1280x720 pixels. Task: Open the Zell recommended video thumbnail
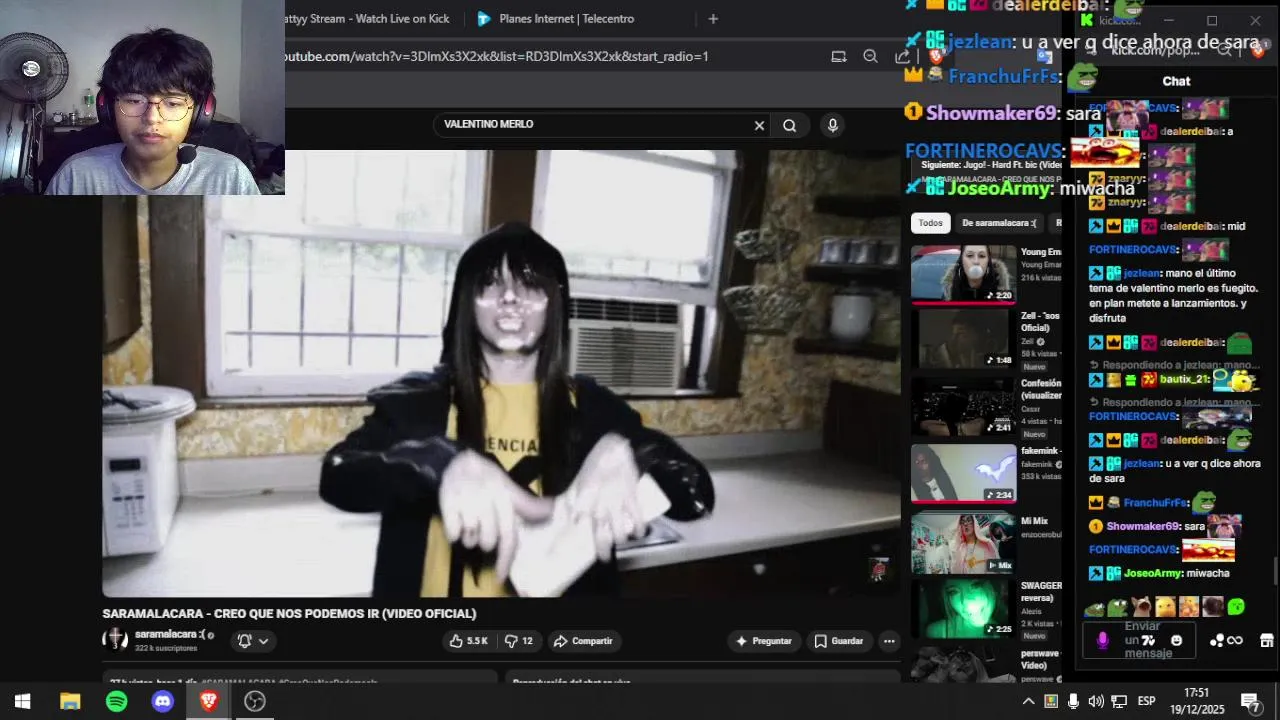(x=963, y=339)
